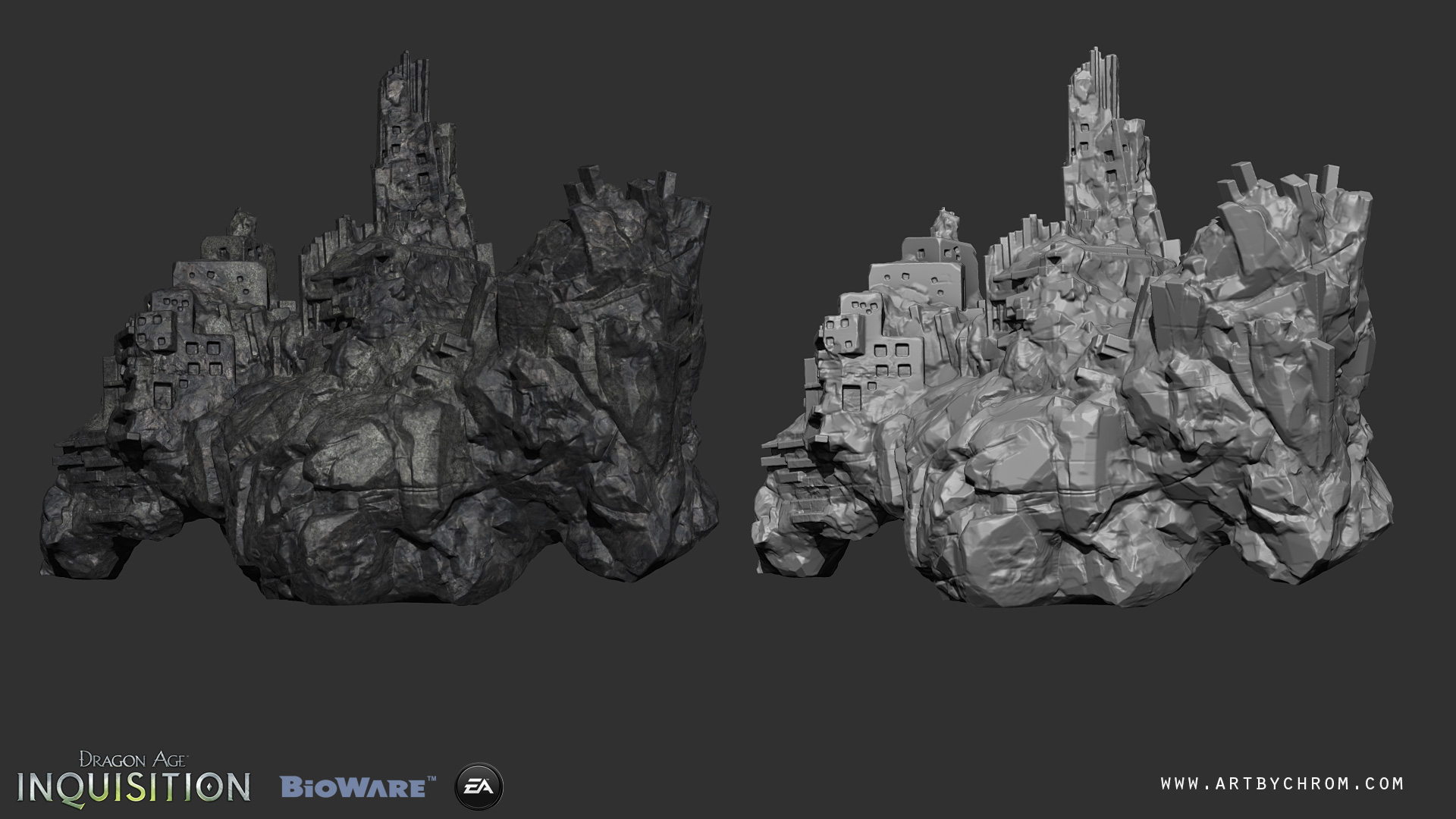This screenshot has height=819, width=1456.
Task: Click the Dragon Age Inquisition logo
Action: tap(133, 779)
